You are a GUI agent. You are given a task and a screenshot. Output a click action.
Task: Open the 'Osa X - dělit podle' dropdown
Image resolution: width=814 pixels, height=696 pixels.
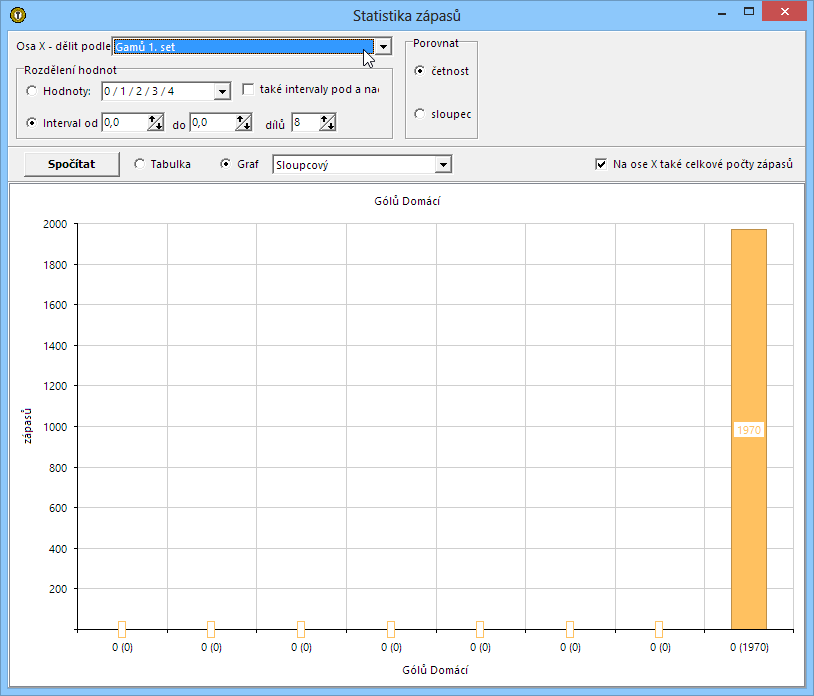382,47
